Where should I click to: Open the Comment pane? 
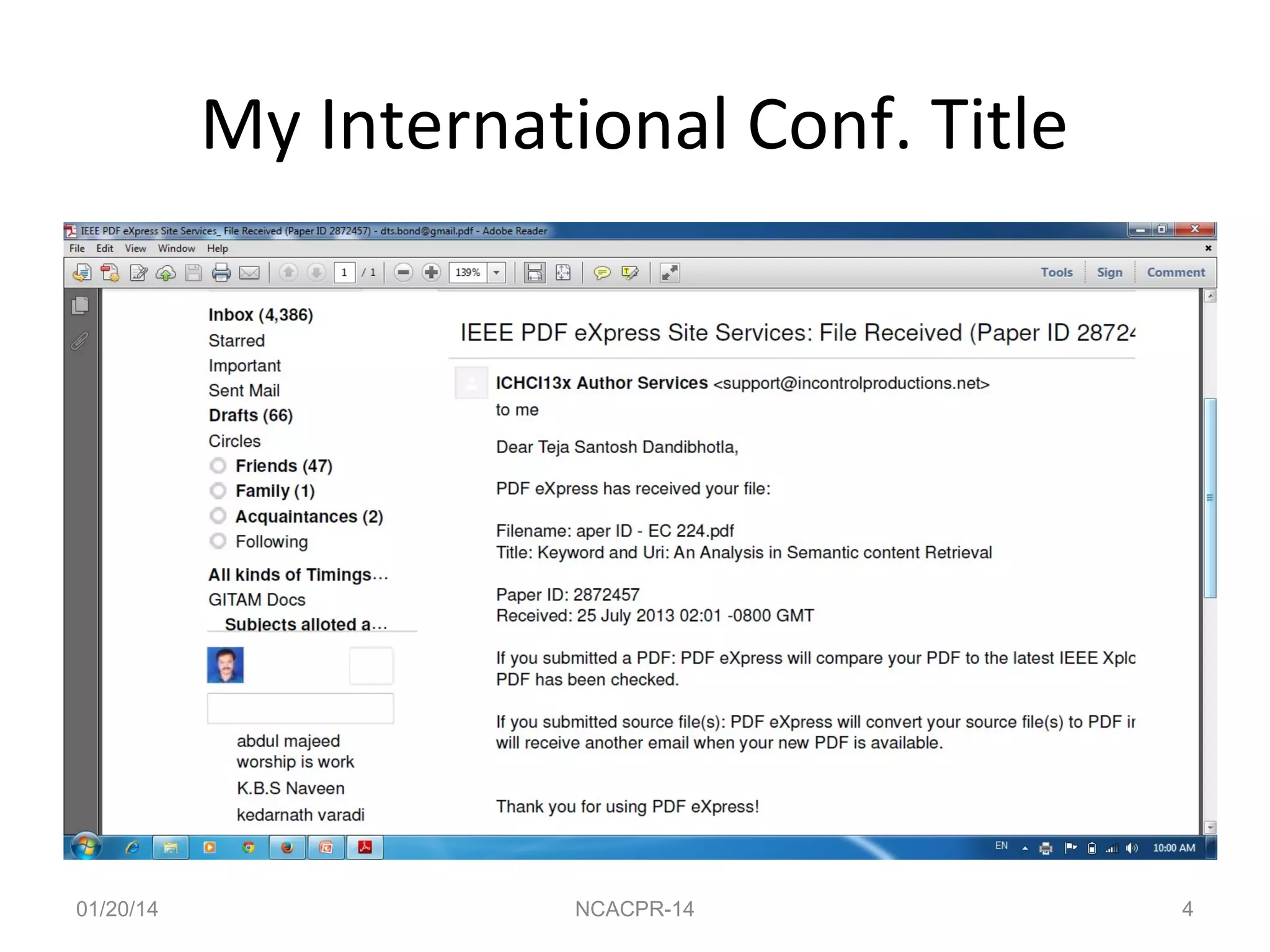1176,272
